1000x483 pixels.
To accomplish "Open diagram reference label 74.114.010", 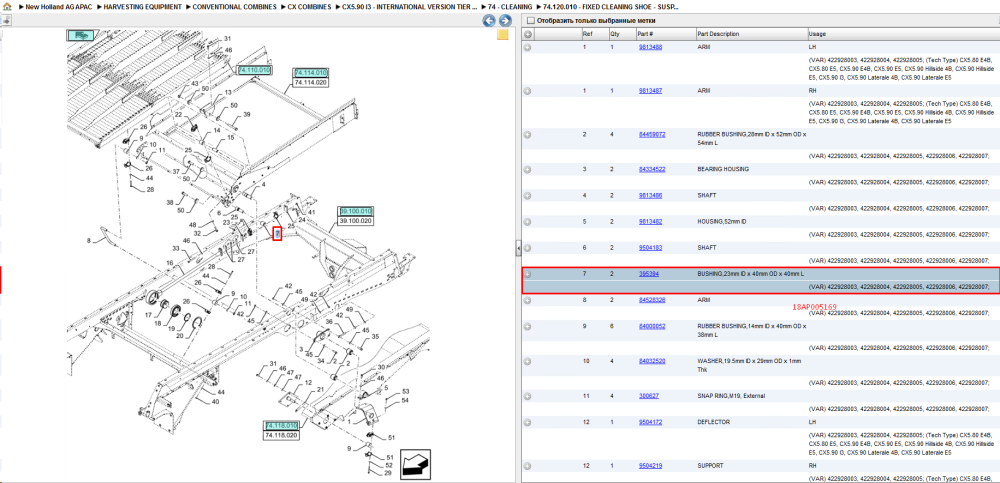I will tap(311, 73).
